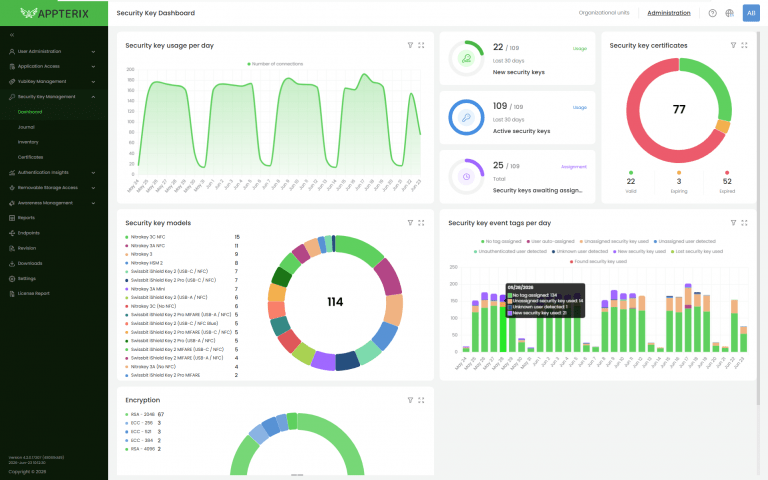Click the page vertical scrollbar

pos(759,216)
